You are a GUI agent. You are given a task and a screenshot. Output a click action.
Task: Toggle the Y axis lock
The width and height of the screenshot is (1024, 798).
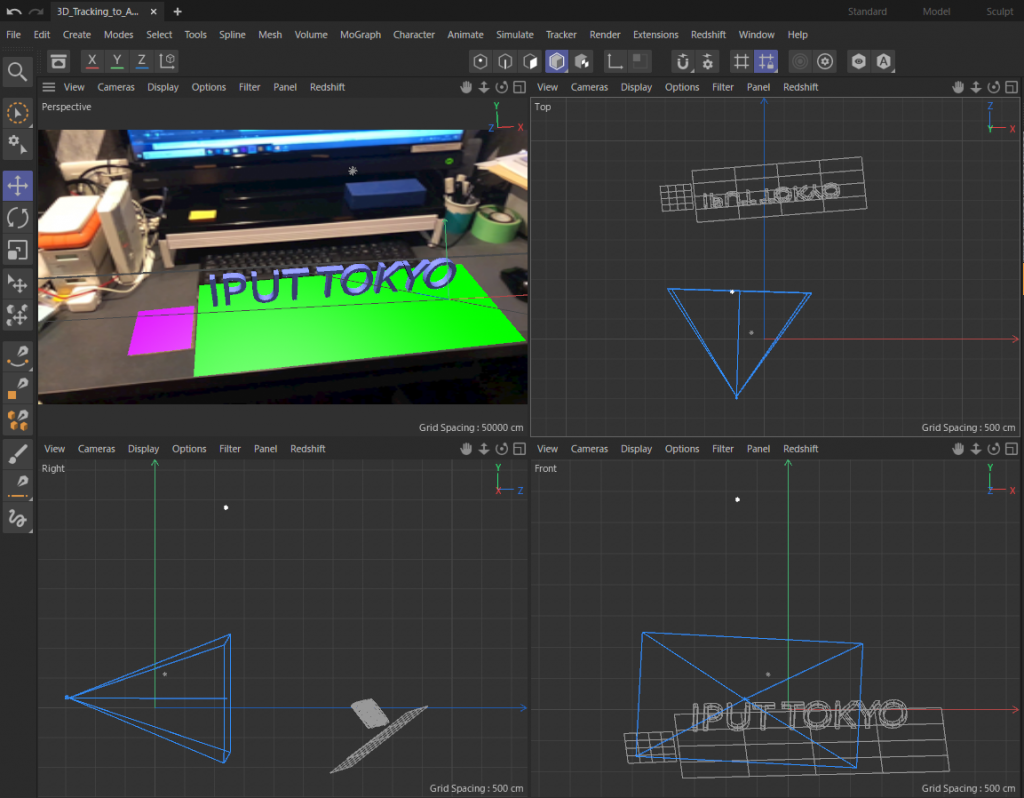coord(117,61)
